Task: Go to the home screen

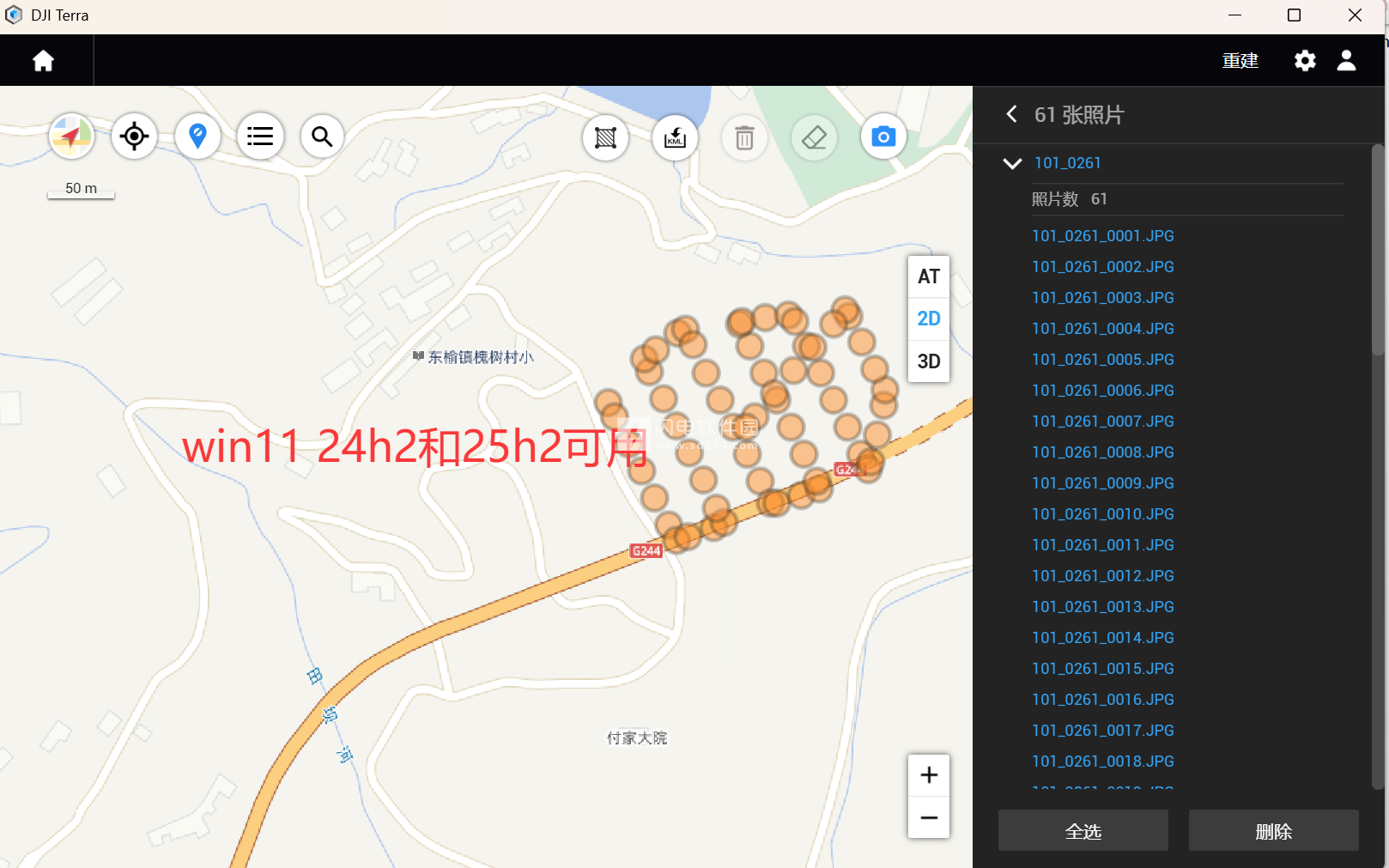Action: coord(43,61)
